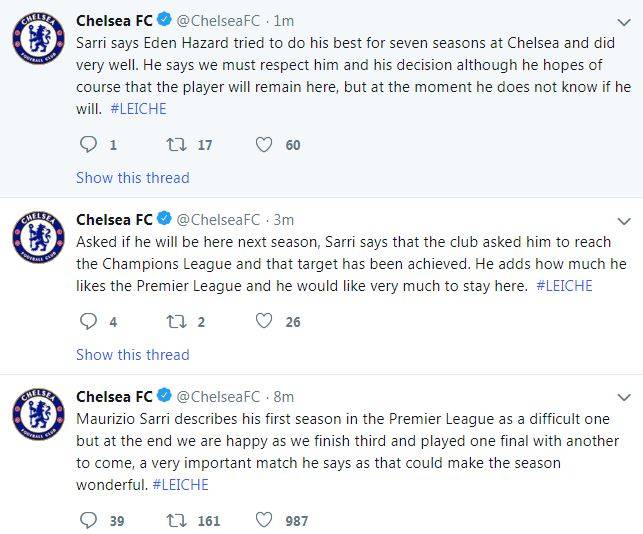Reply to the Eden Hazard tweet

(x=88, y=145)
